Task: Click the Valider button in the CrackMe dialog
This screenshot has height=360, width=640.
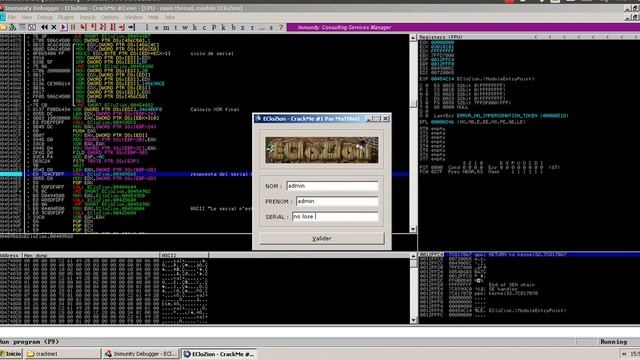Action: click(322, 238)
